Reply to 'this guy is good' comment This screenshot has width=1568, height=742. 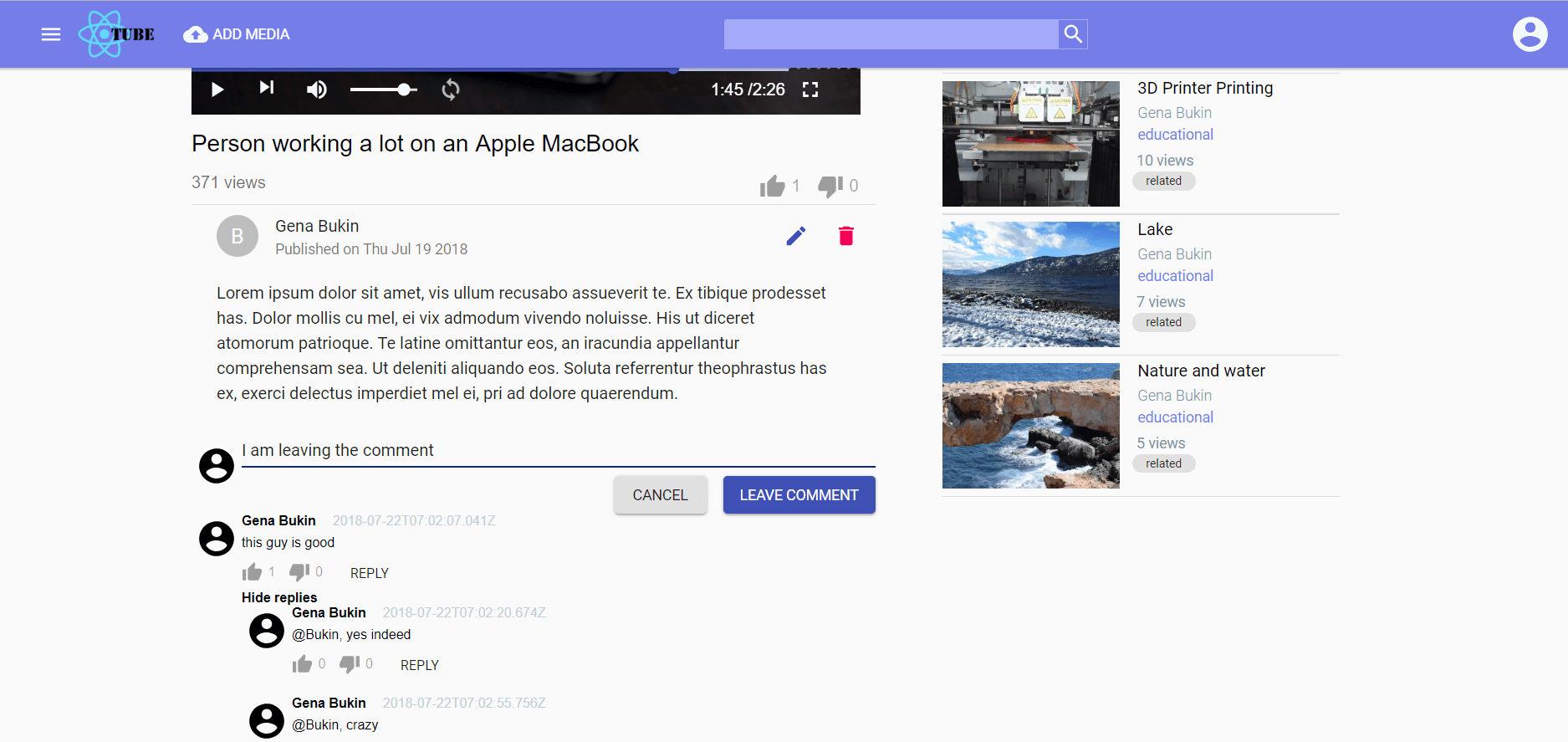[370, 573]
